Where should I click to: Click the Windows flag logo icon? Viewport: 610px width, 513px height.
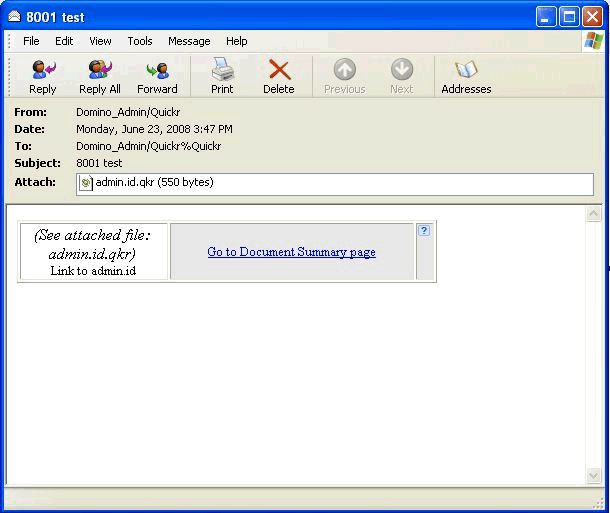(594, 41)
